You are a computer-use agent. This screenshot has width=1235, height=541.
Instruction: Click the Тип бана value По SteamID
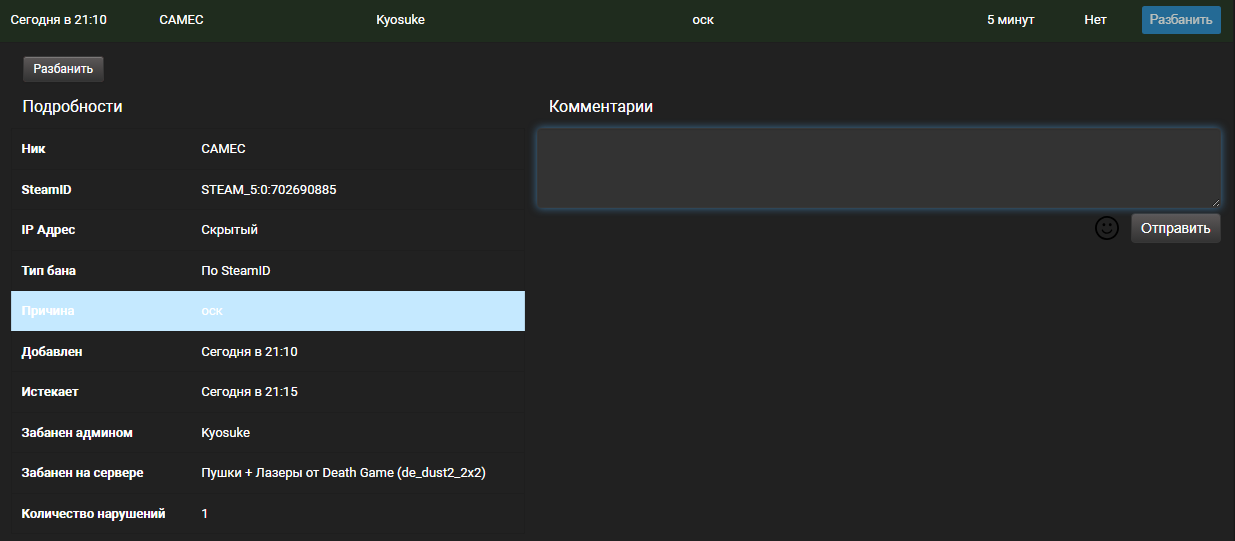[235, 271]
